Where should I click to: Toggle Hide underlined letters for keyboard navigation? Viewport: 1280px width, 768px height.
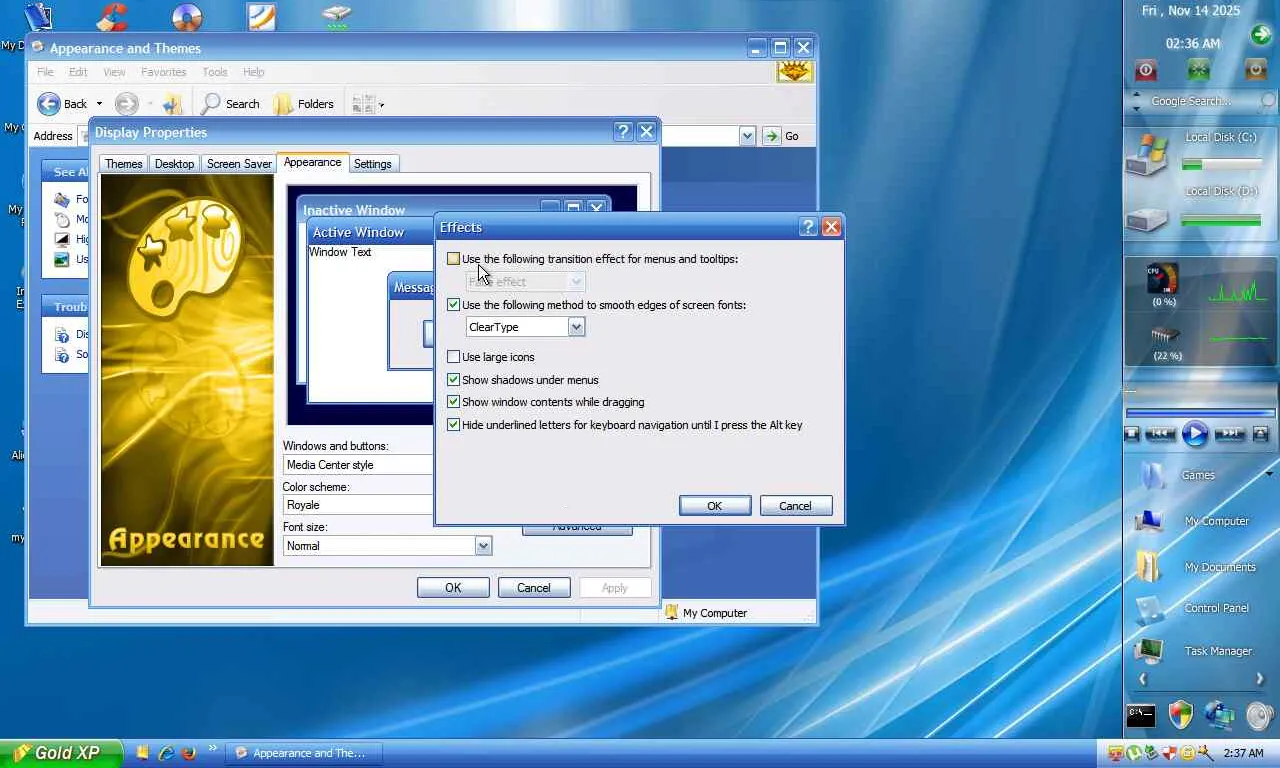[x=453, y=425]
